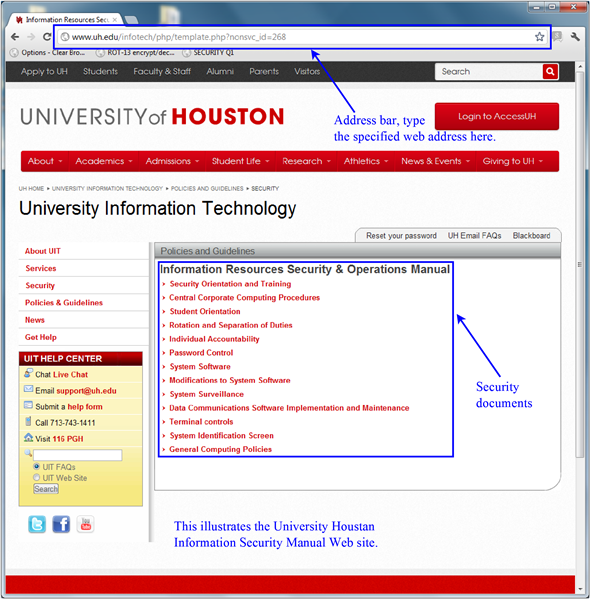590x599 pixels.
Task: Click the Live Chat icon in Help Center
Action: coord(28,373)
